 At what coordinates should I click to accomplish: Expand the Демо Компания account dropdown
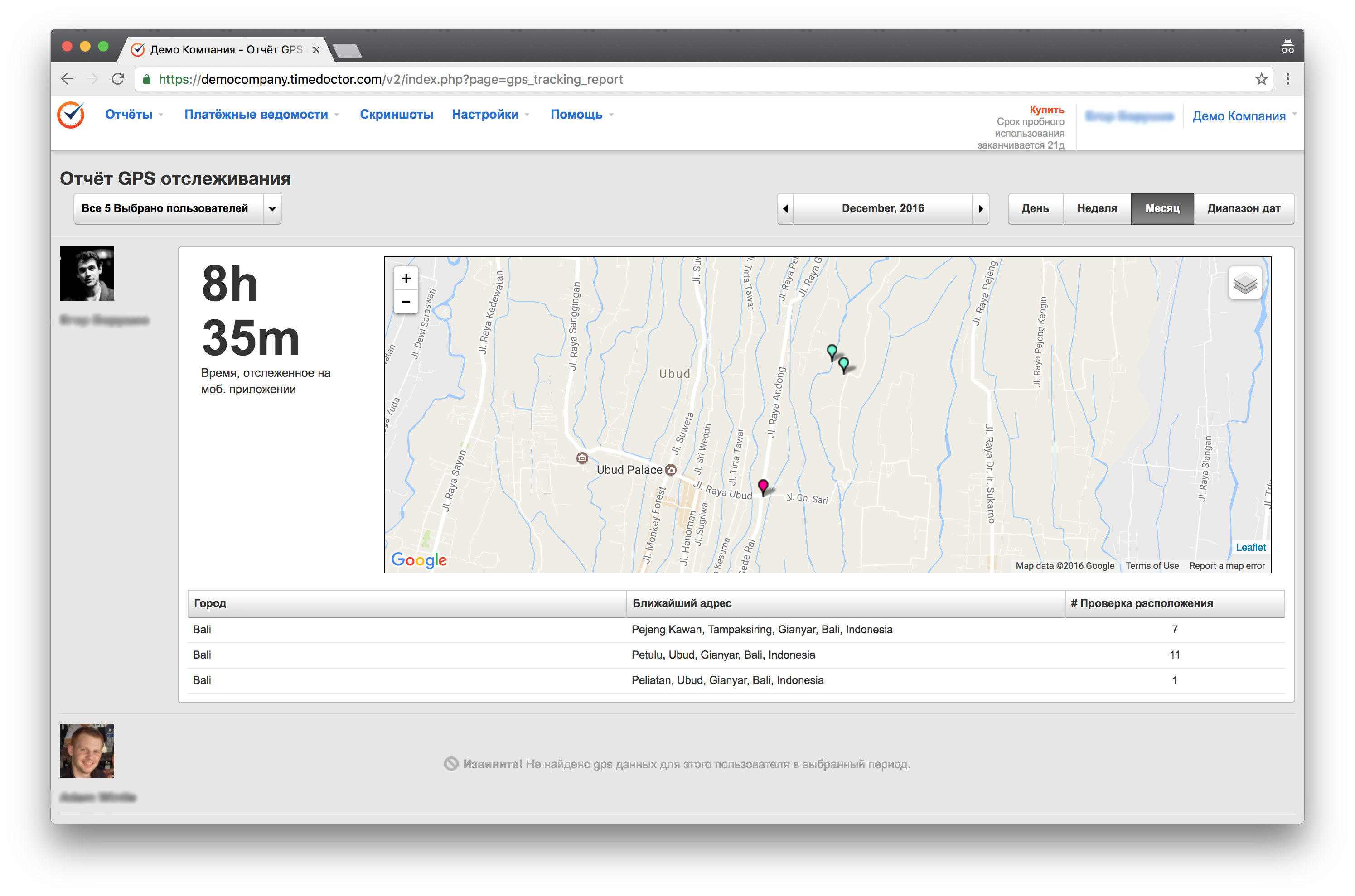(1244, 116)
